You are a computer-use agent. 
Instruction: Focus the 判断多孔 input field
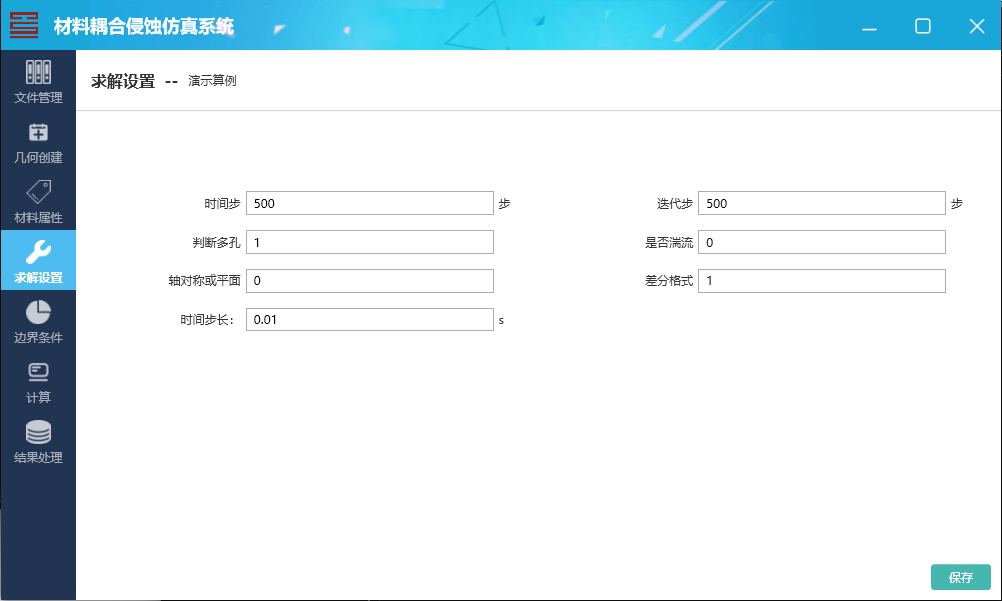point(369,242)
